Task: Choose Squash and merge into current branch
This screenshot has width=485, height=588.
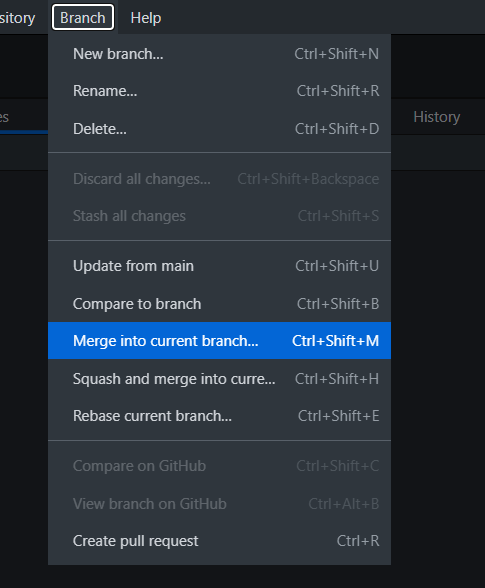Action: click(219, 379)
